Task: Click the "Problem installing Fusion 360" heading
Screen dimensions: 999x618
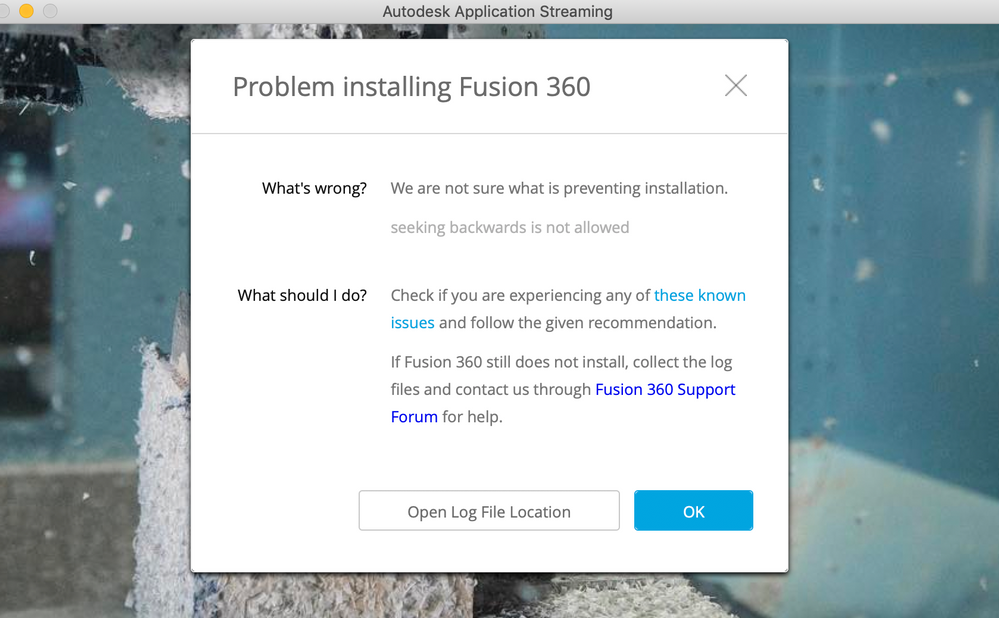Action: coord(411,87)
